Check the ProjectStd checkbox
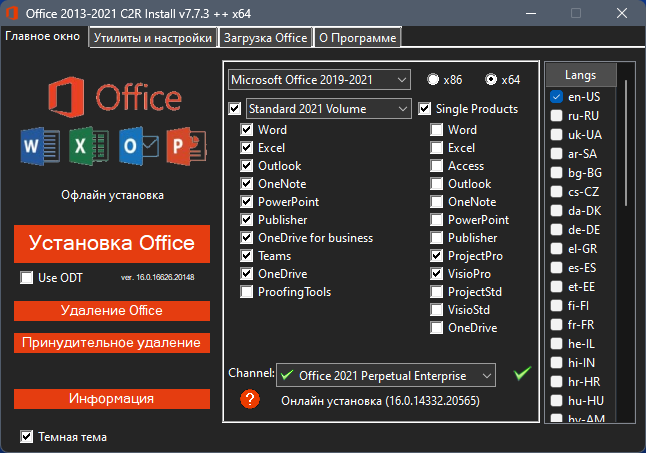The height and width of the screenshot is (453, 646). (437, 292)
